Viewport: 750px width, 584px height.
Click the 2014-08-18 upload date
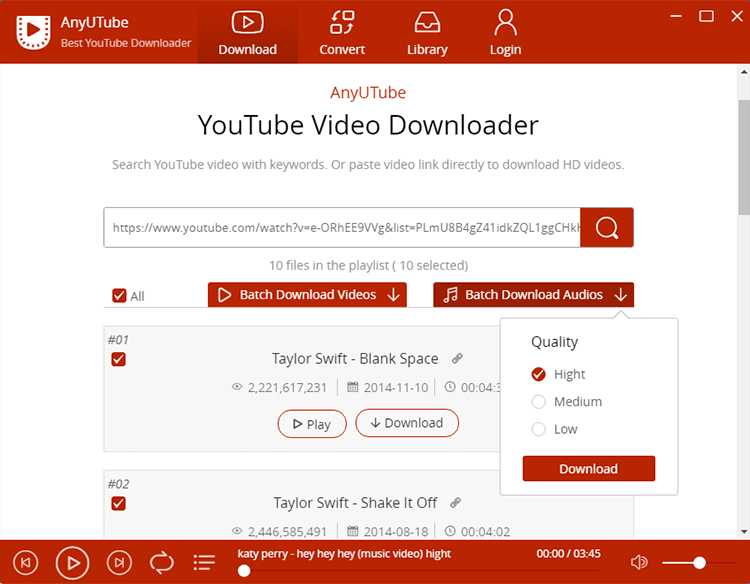[x=396, y=532]
